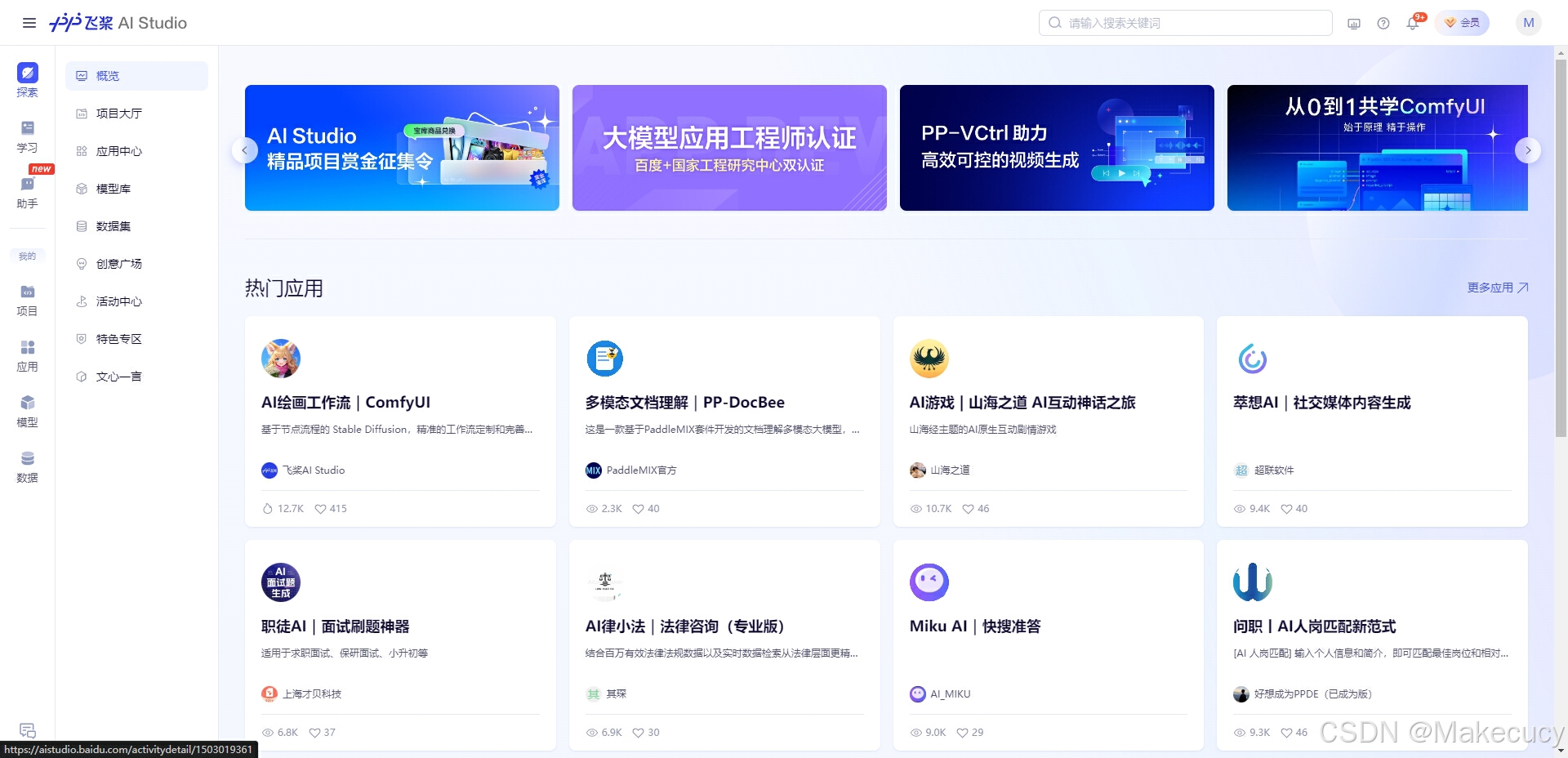
Task: Open the 更多应用 link
Action: (1497, 288)
